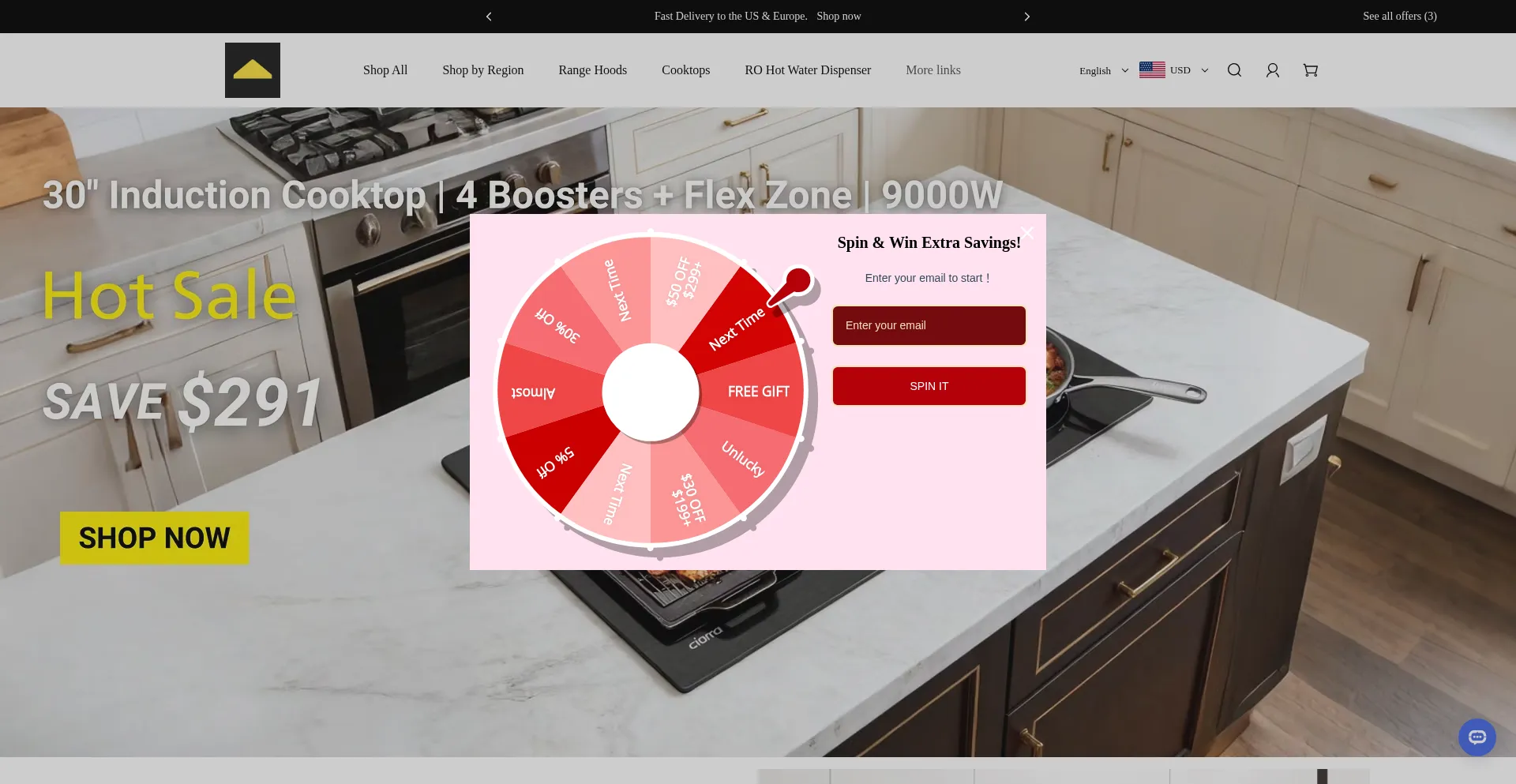Click the next announcement arrow
Image resolution: width=1516 pixels, height=784 pixels.
pos(1026,17)
